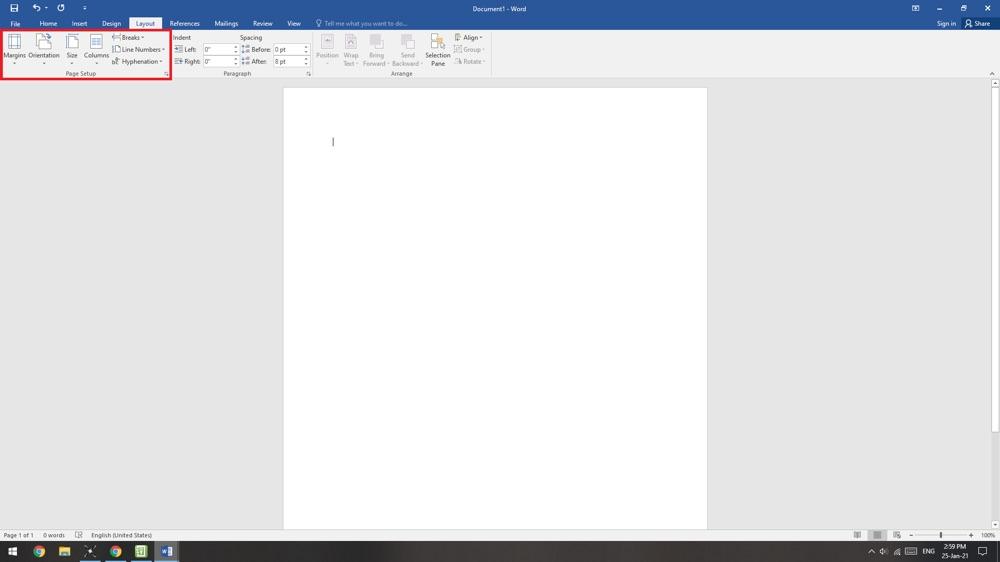Click the Share button

click(977, 23)
